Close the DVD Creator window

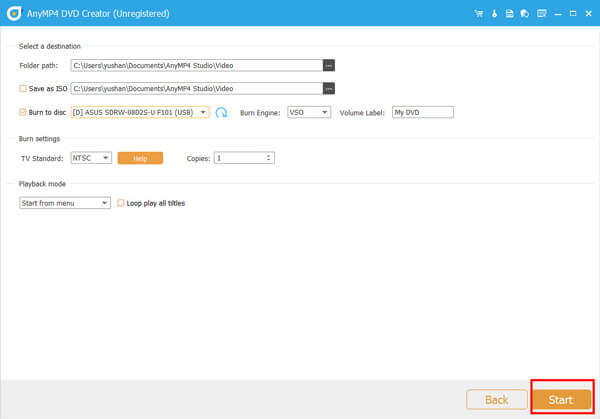[x=589, y=13]
